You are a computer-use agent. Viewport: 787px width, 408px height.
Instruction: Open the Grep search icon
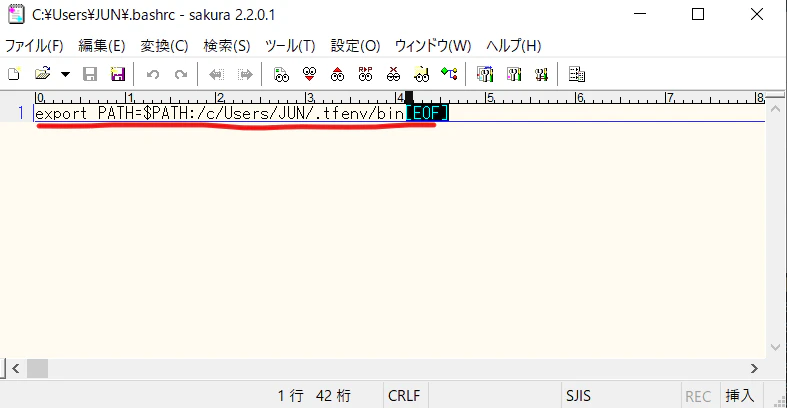(422, 74)
